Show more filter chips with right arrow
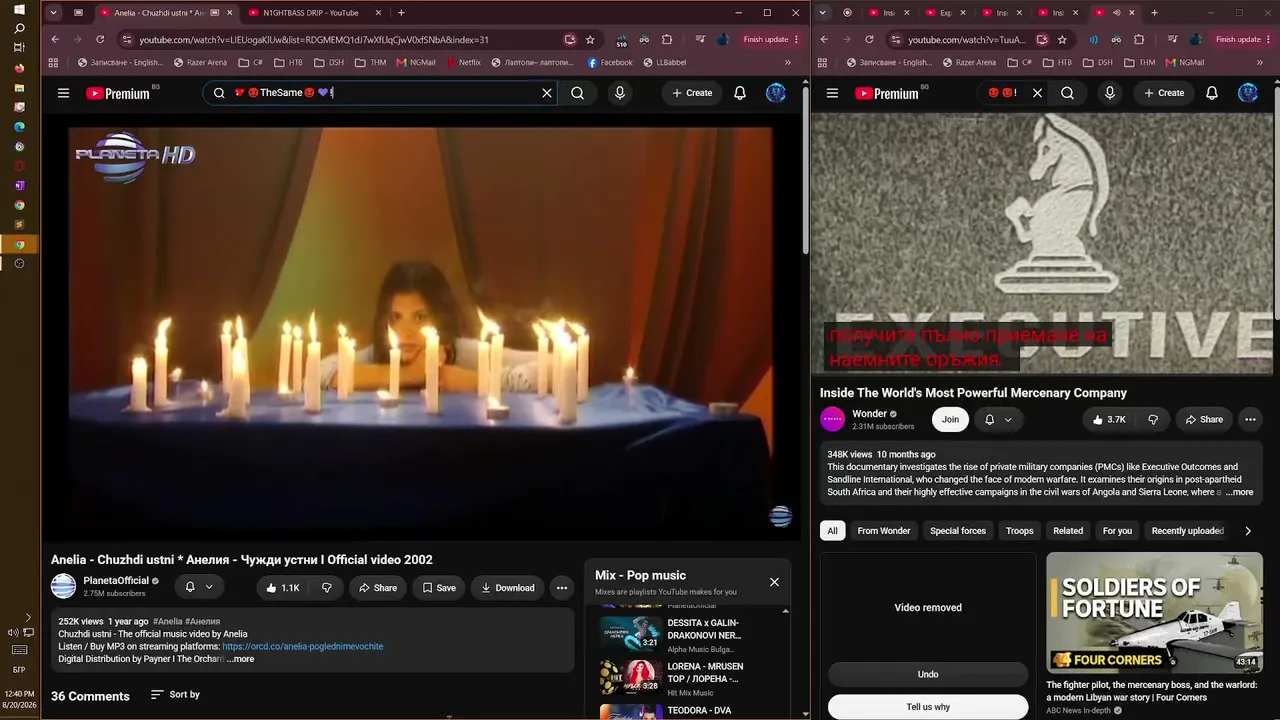The image size is (1280, 720). pyautogui.click(x=1248, y=531)
